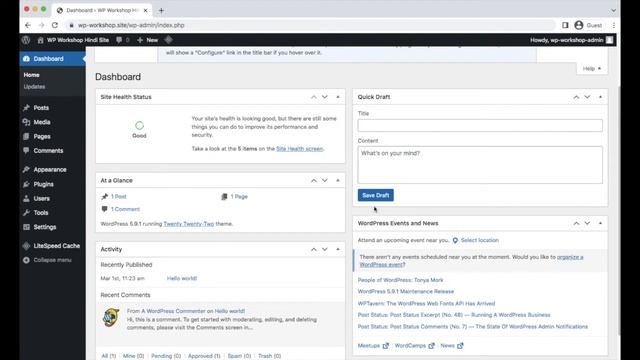The width and height of the screenshot is (640, 360).
Task: Collapse the At a Glance panel
Action: coord(338,180)
